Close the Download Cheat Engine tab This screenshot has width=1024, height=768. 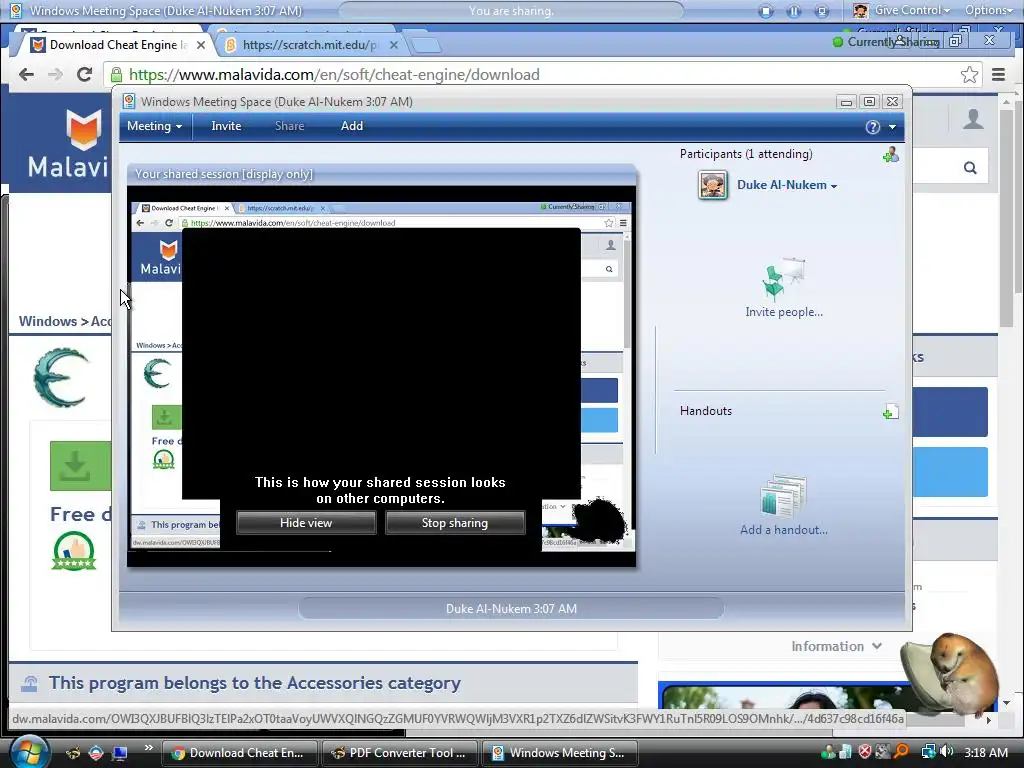click(201, 45)
